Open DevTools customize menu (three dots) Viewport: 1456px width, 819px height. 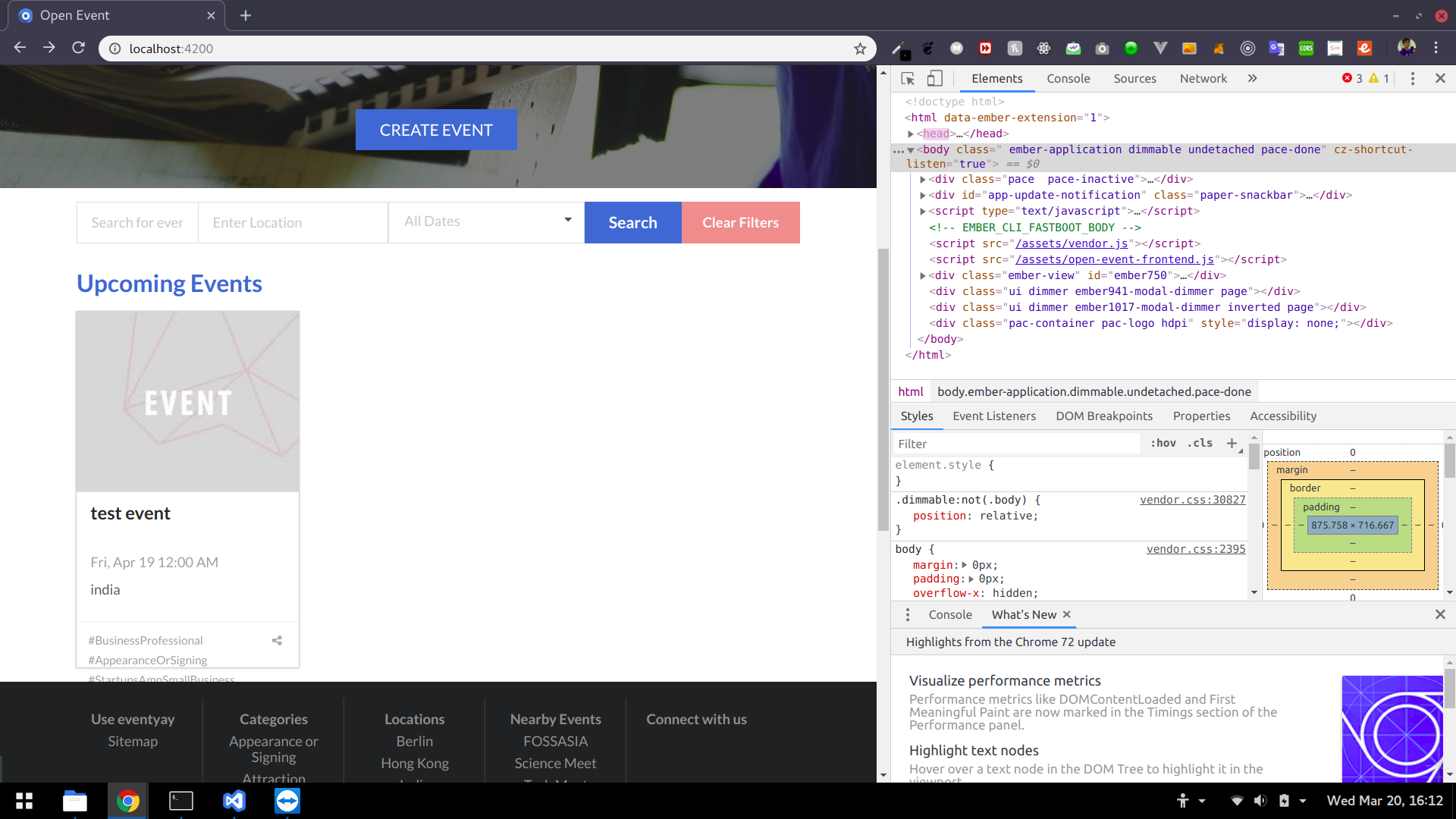1412,78
